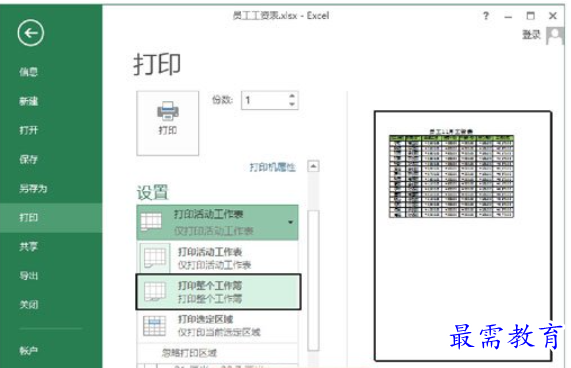Screen dimensions: 571x368
Task: Select 新建 in the sidebar
Action: (x=28, y=101)
